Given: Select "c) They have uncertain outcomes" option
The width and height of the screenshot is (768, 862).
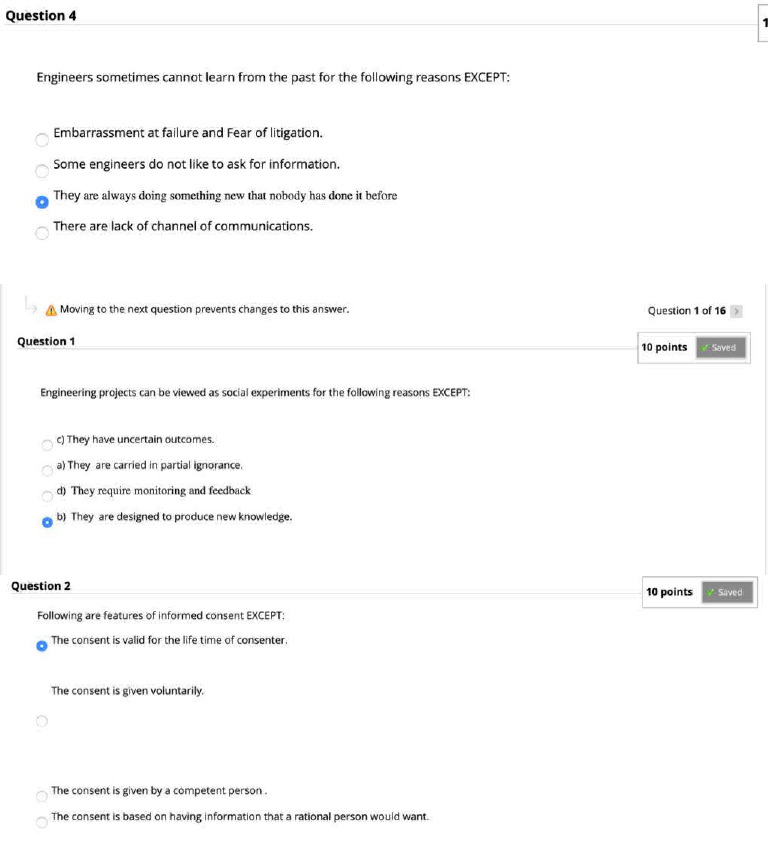Looking at the screenshot, I should click(47, 445).
